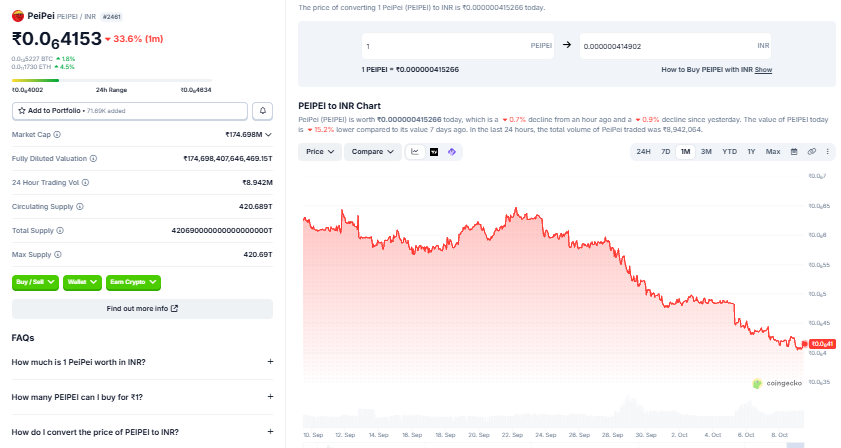The height and width of the screenshot is (448, 841).
Task: Click the PEIPEI amount input field
Action: click(x=458, y=46)
